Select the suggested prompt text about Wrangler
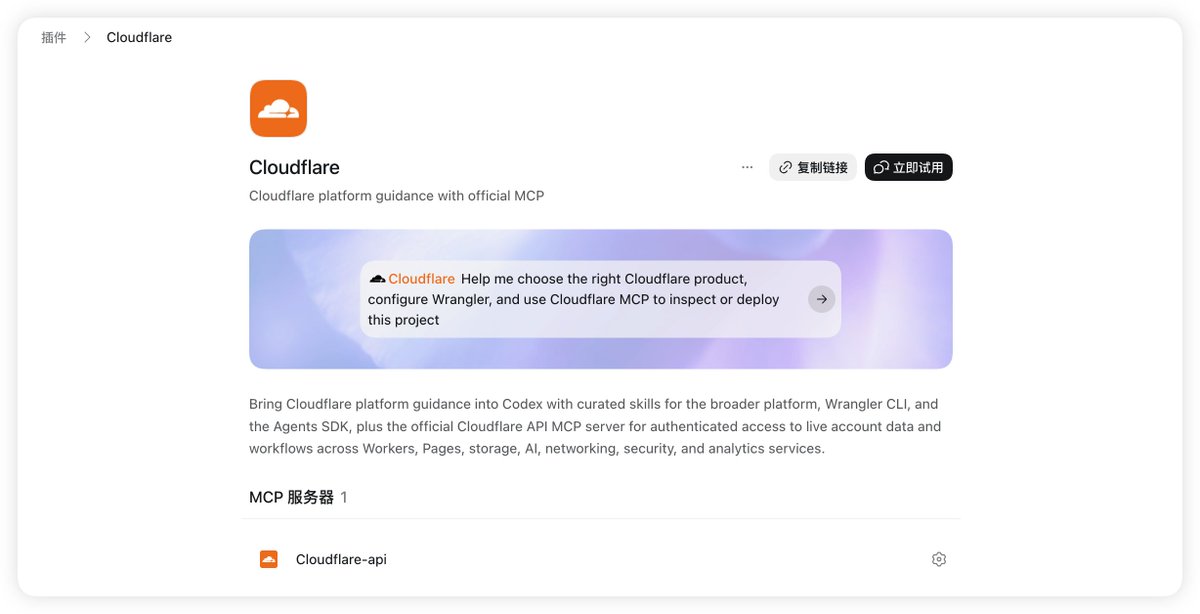Screen dimensions: 1200x614 pos(577,299)
